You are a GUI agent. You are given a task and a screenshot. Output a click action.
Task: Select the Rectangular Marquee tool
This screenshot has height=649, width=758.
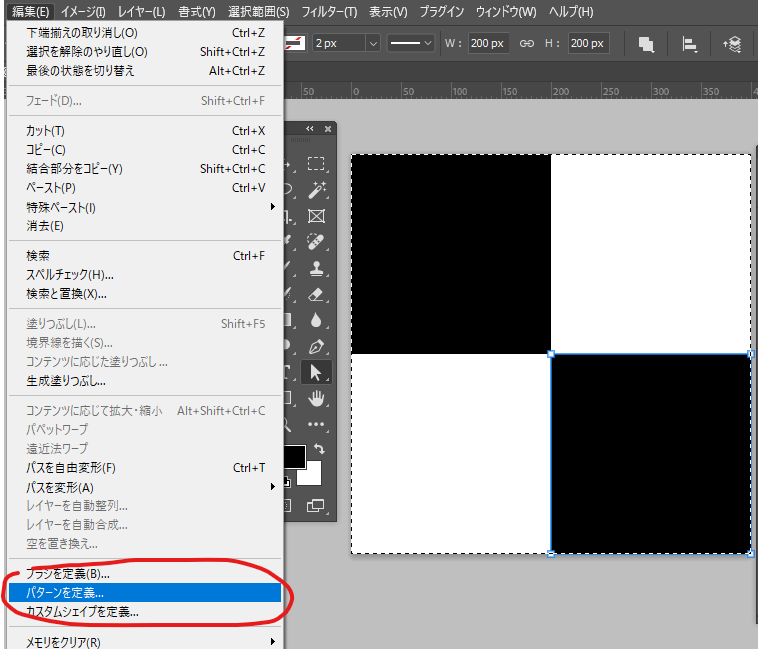click(x=317, y=164)
